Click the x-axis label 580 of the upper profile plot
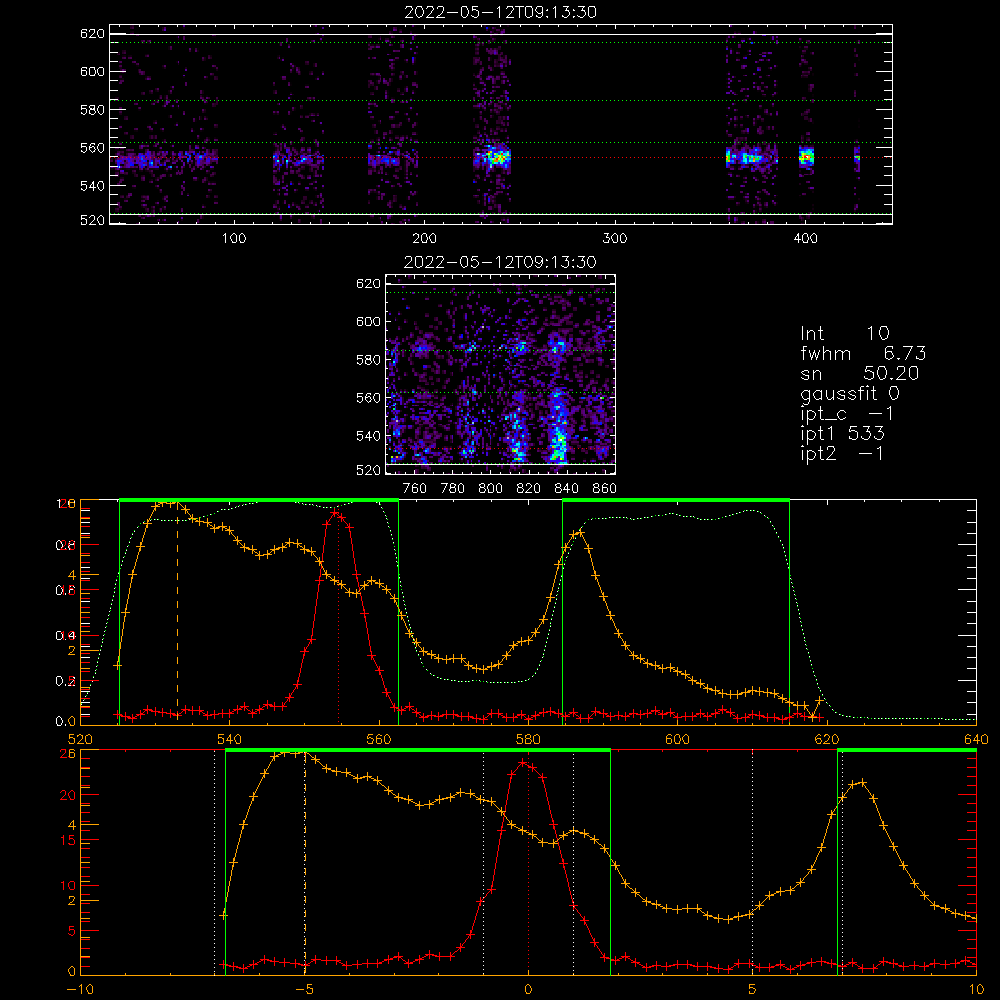The width and height of the screenshot is (1000, 1000). coord(528,739)
